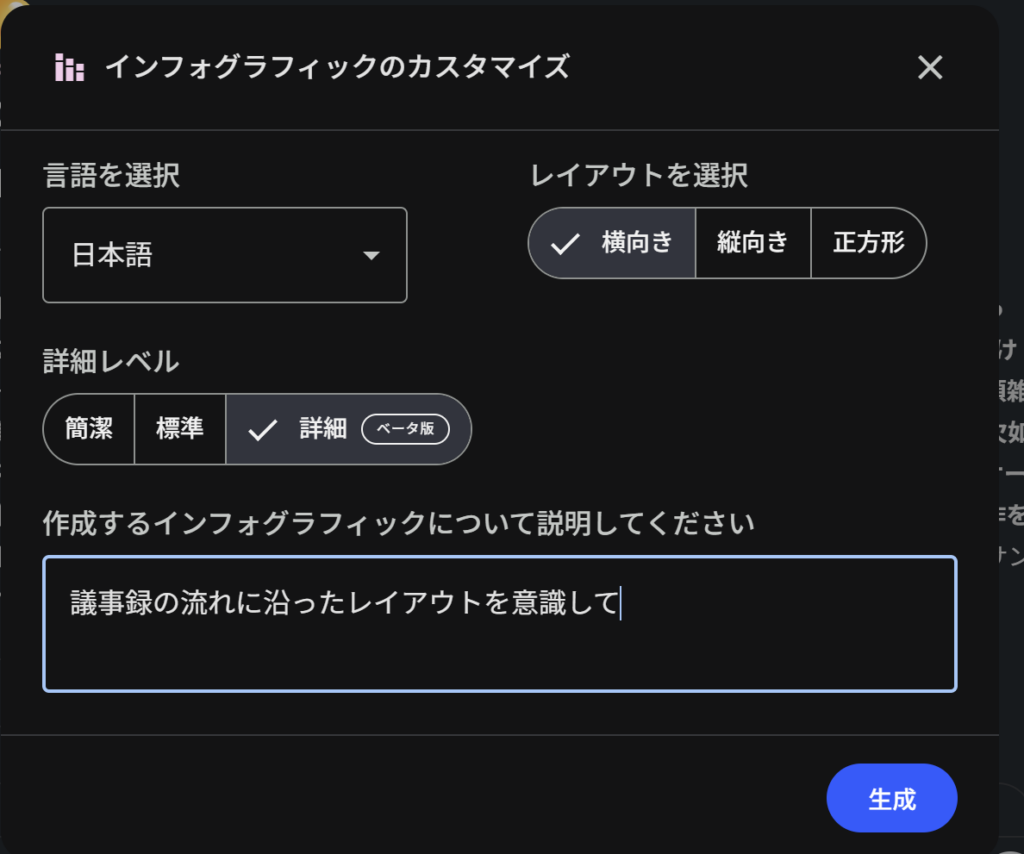Select the 詳細 detail level
Screen dimensions: 1024x854
323,429
